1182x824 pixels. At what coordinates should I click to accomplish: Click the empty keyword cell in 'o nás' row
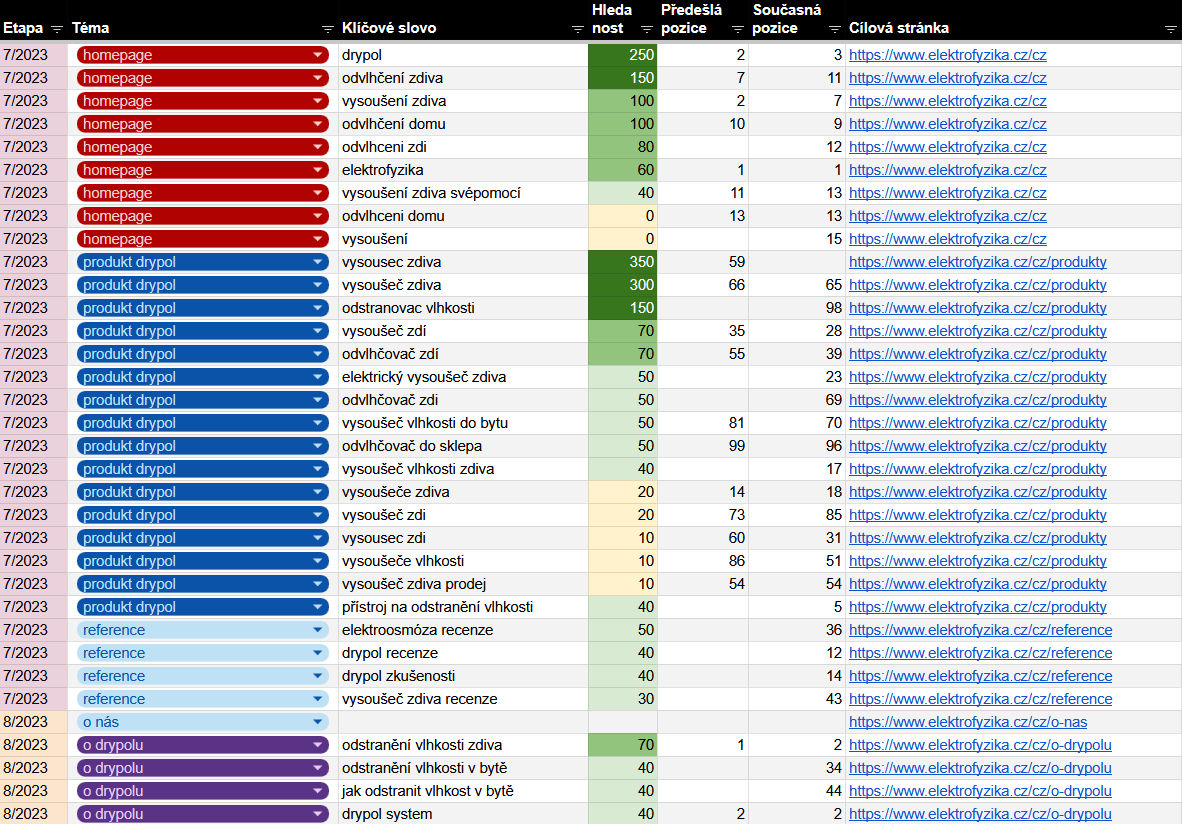[463, 722]
